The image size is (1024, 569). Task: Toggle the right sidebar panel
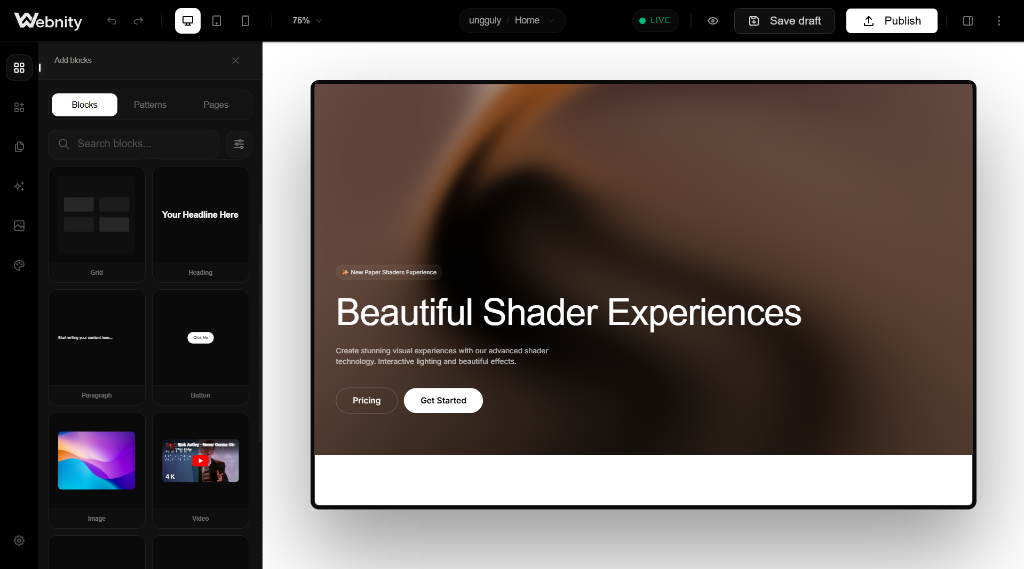(968, 21)
